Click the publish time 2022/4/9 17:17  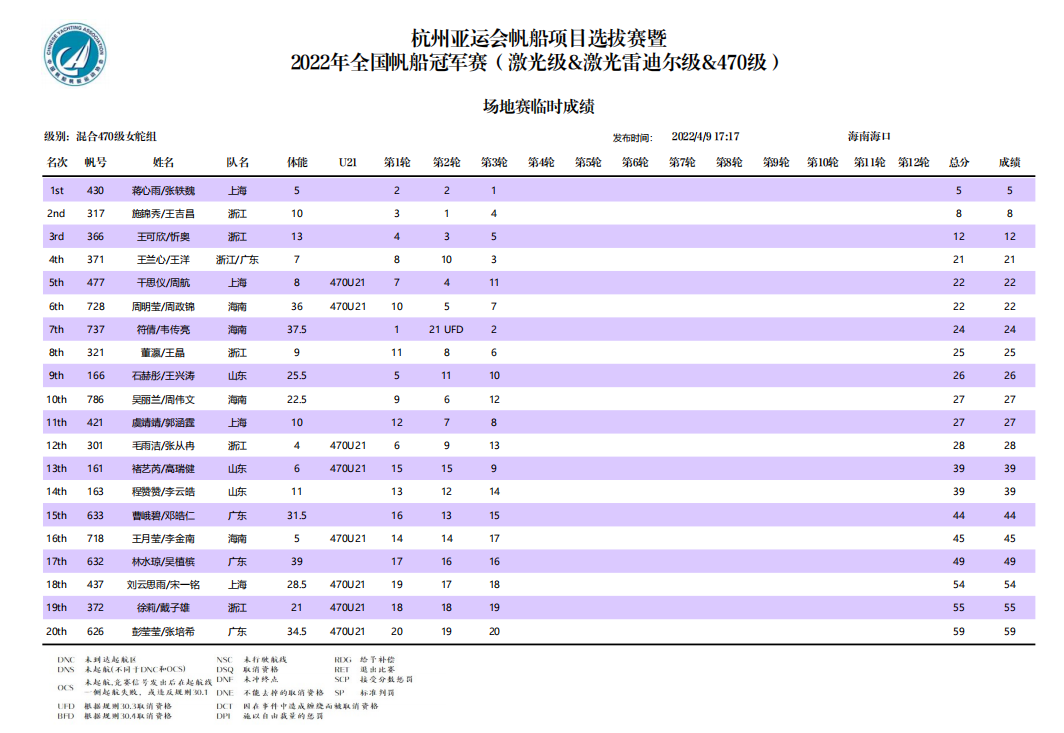(705, 137)
